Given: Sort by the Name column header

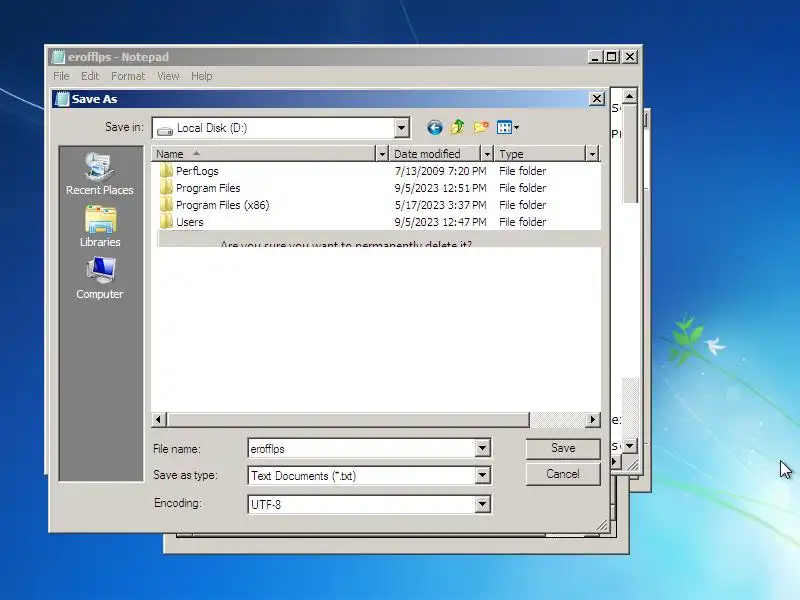Looking at the screenshot, I should point(263,154).
